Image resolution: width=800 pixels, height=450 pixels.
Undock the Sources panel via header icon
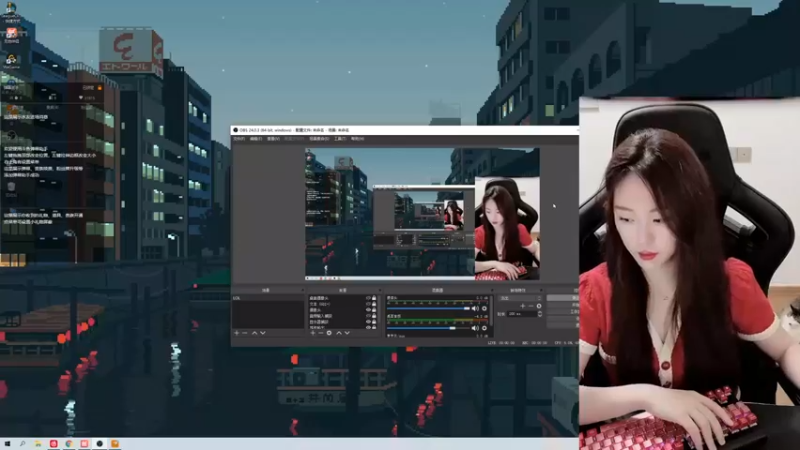point(380,290)
